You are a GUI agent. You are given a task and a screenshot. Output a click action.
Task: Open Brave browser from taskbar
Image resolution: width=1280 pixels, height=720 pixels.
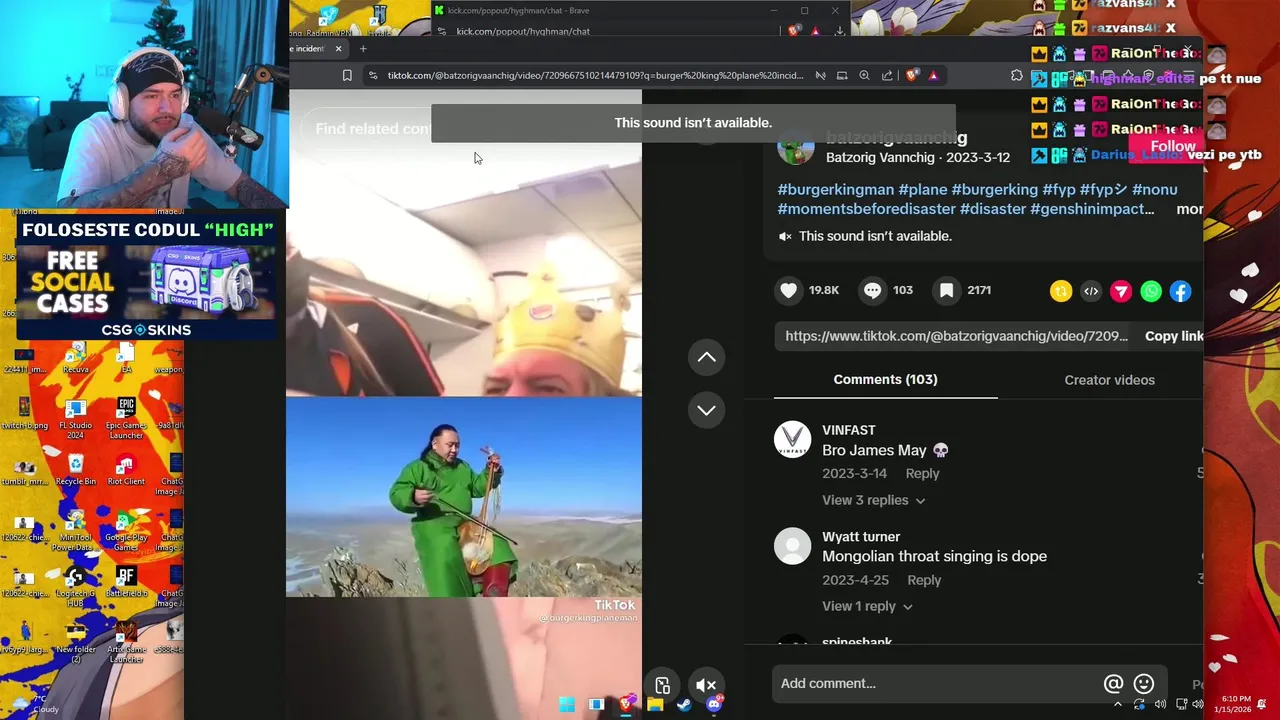(626, 704)
